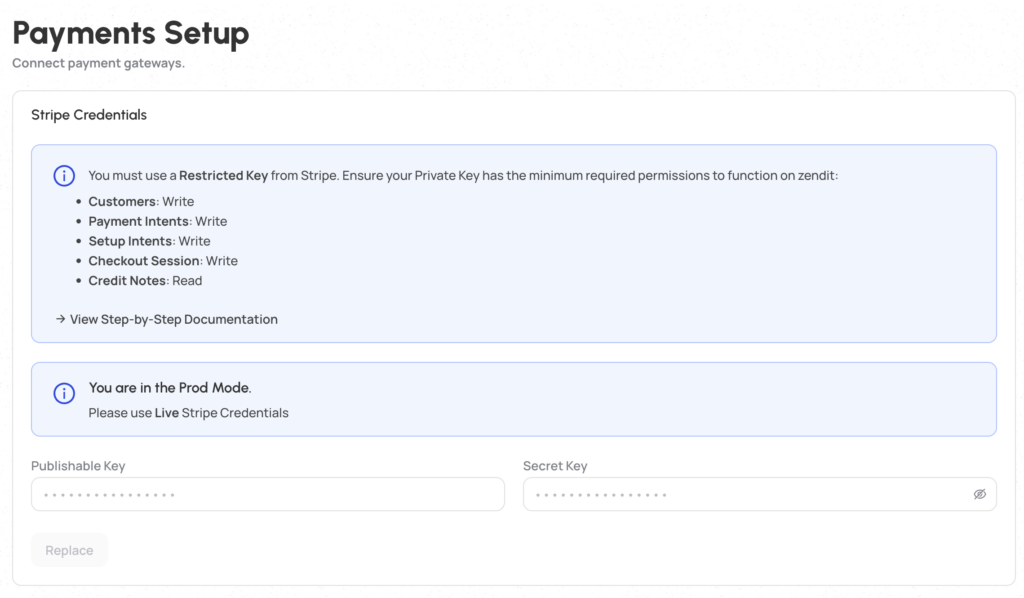This screenshot has width=1024, height=598.
Task: Click the arrow before View Step-by-Step Documentation
Action: coord(60,320)
